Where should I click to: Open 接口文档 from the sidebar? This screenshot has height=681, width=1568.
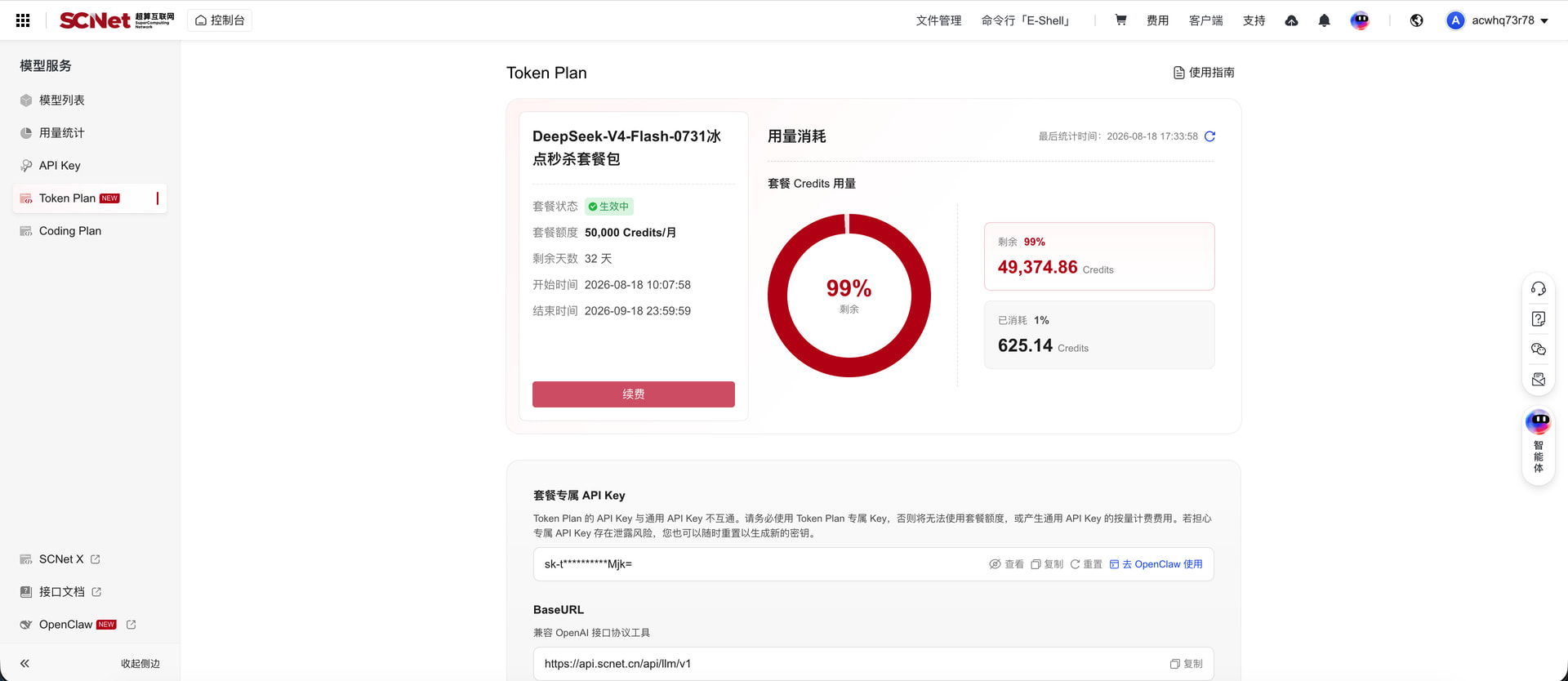pos(62,592)
